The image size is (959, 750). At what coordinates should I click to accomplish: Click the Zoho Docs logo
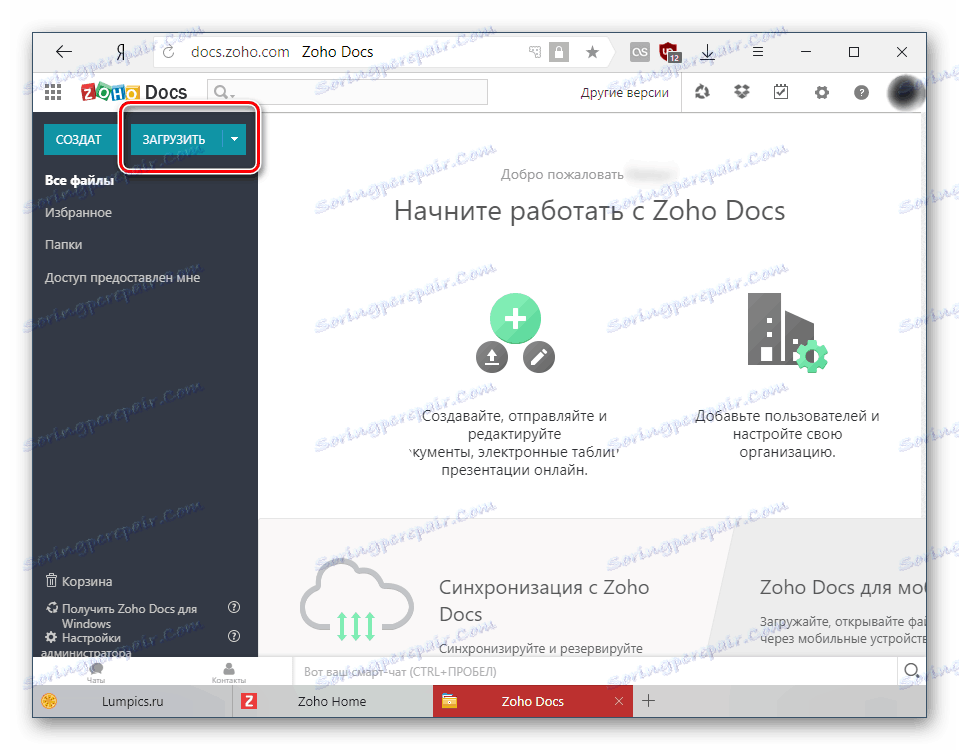pos(134,92)
